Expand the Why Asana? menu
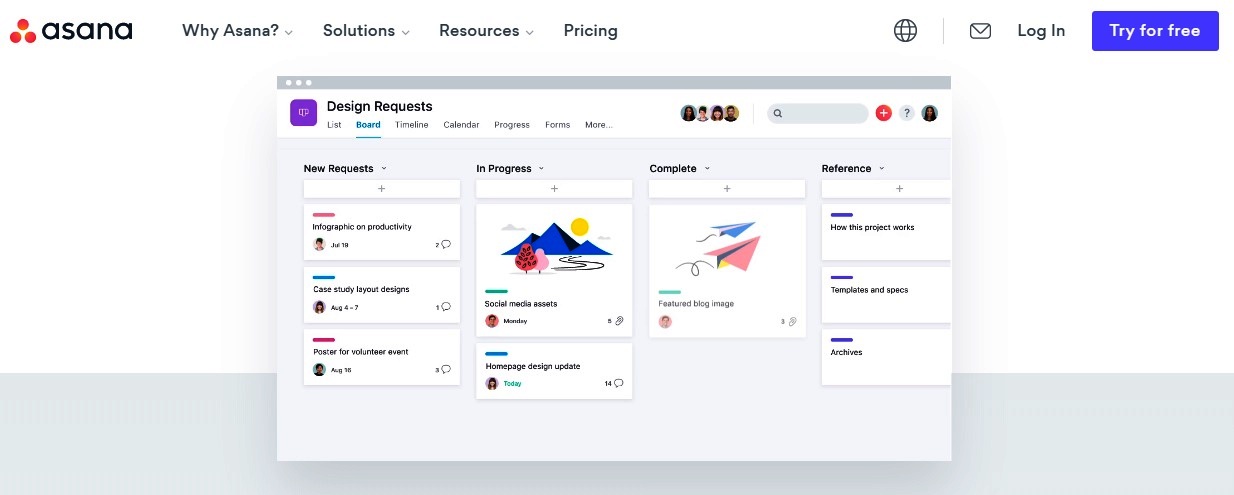The width and height of the screenshot is (1234, 495). 237,31
